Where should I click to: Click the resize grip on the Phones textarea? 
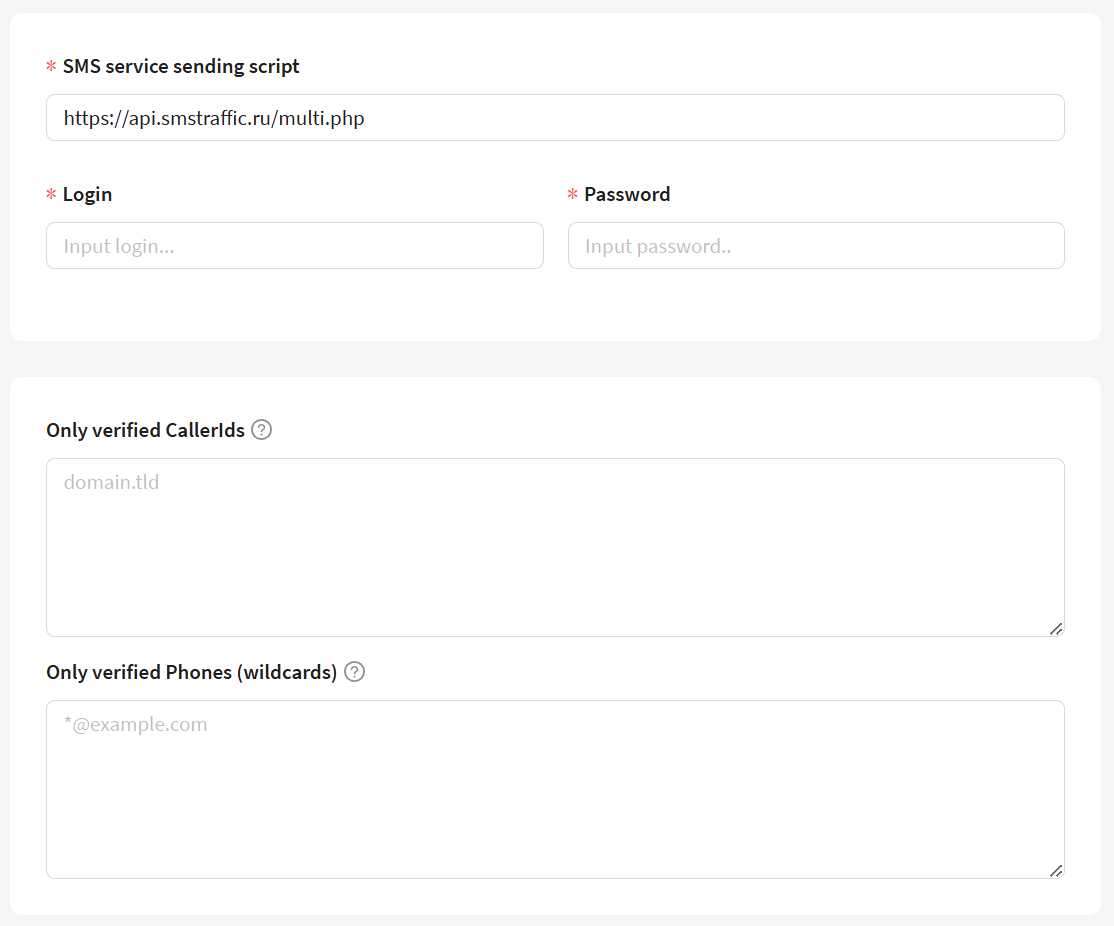tap(1055, 870)
